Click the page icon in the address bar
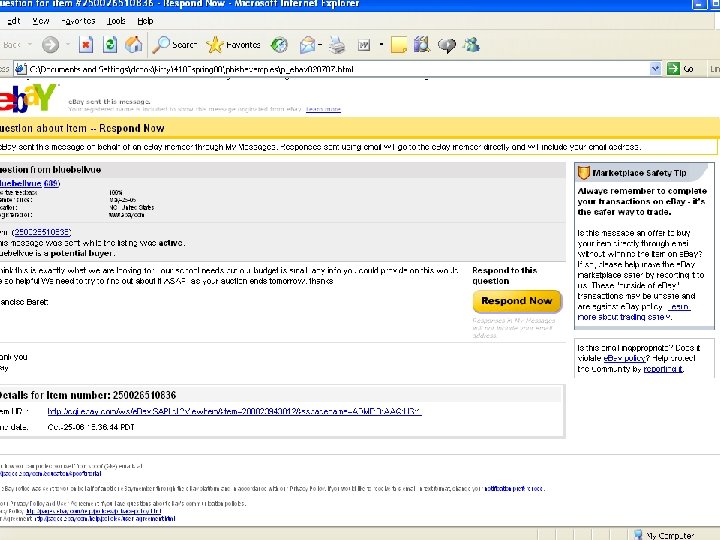The height and width of the screenshot is (540, 720). [20, 69]
